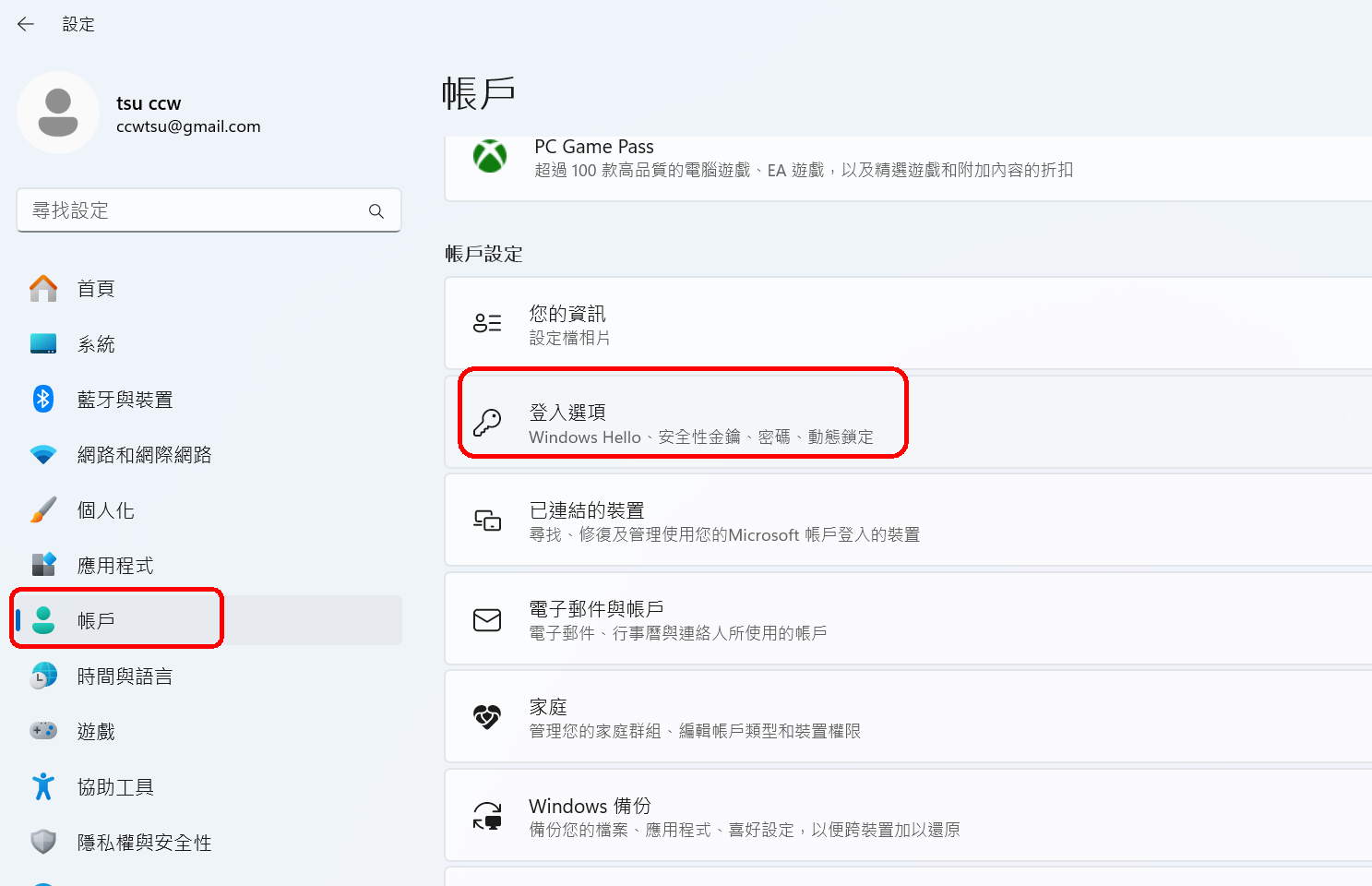Click the key icon for 登入選項

tap(487, 423)
